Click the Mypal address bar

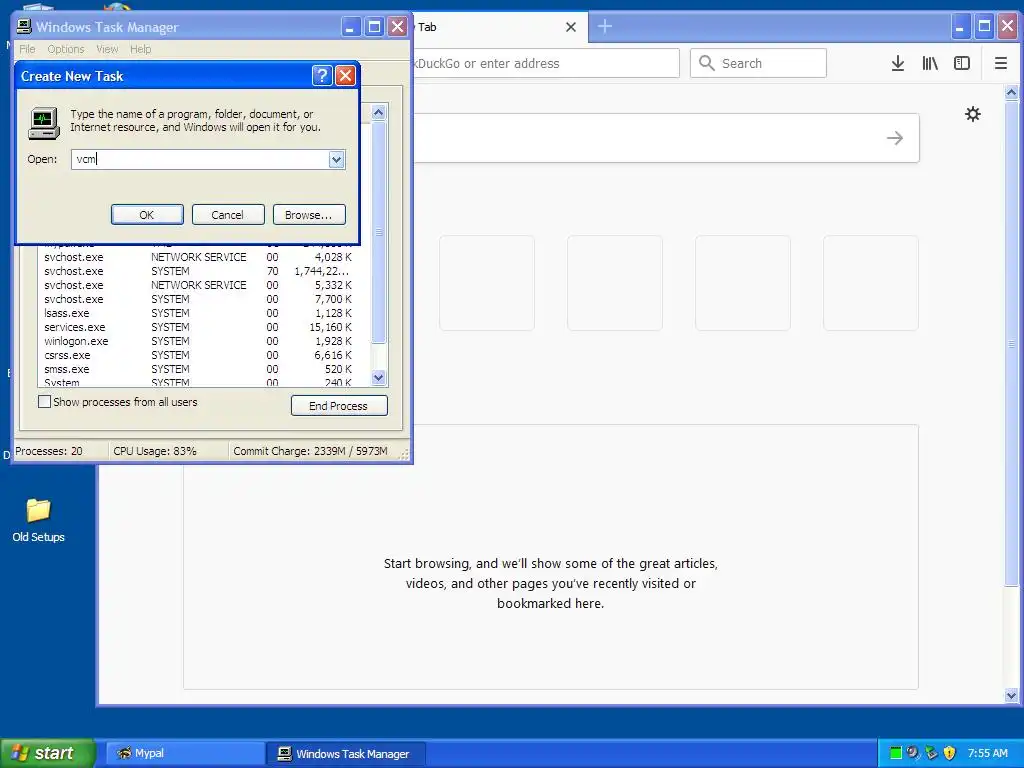(x=545, y=63)
